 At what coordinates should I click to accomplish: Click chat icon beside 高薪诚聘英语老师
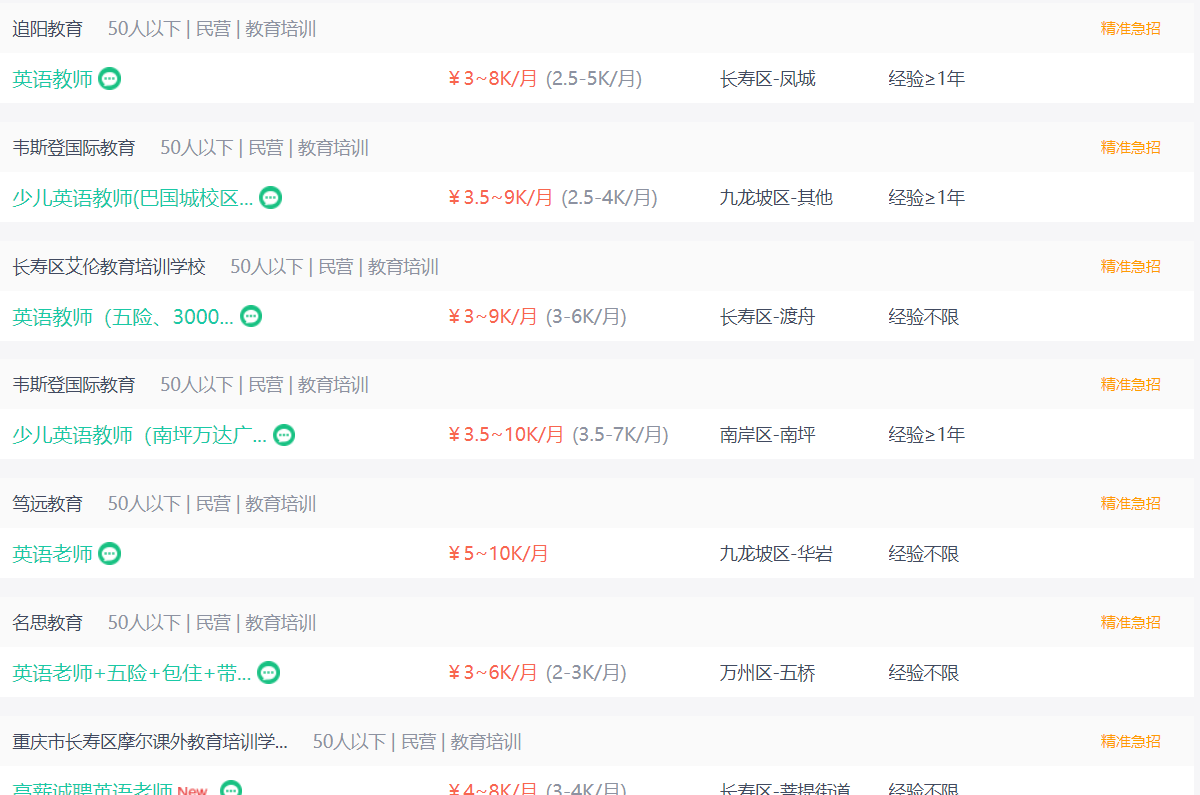[x=231, y=789]
